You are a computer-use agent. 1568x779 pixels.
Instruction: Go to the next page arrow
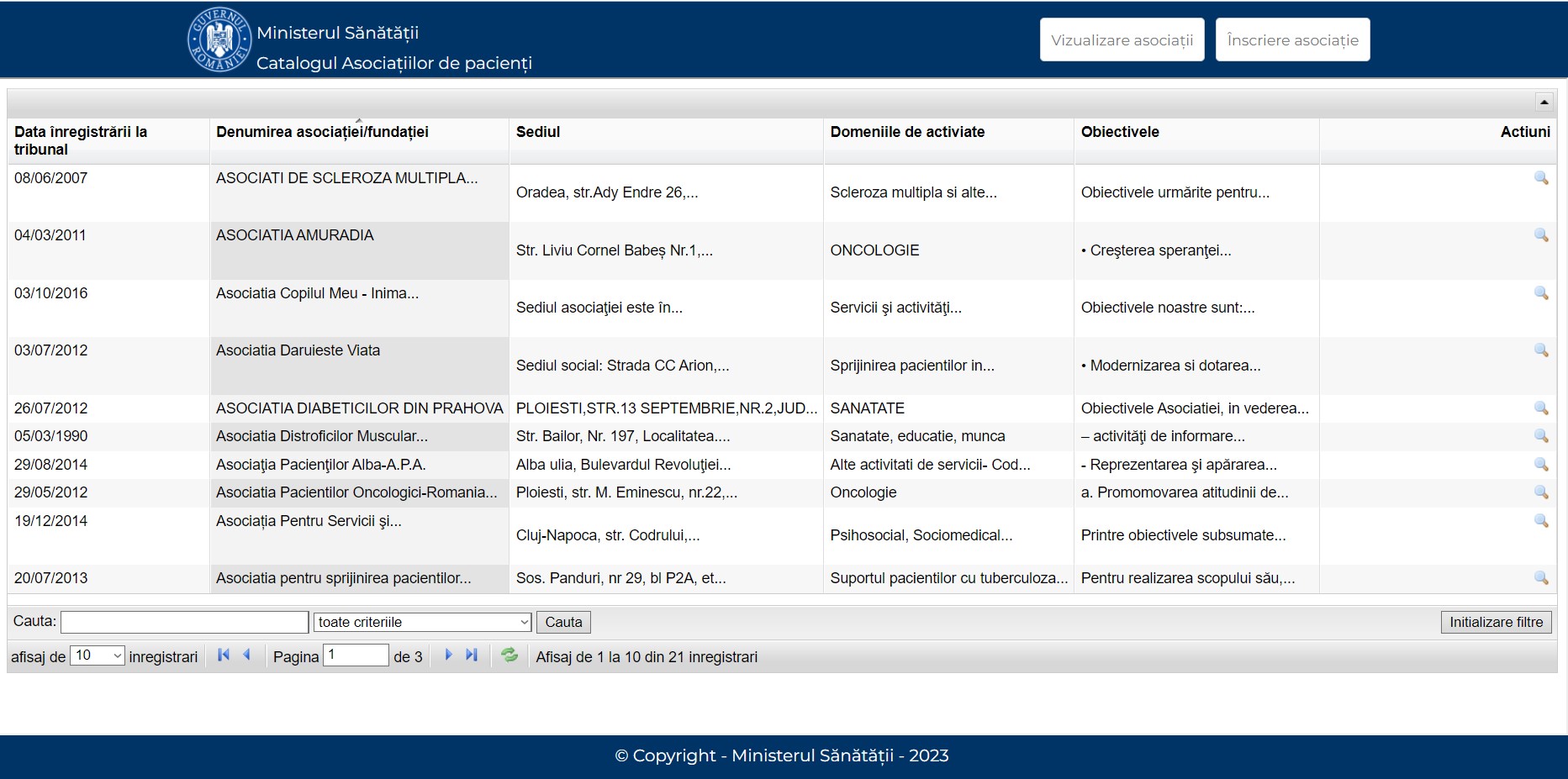(x=448, y=655)
